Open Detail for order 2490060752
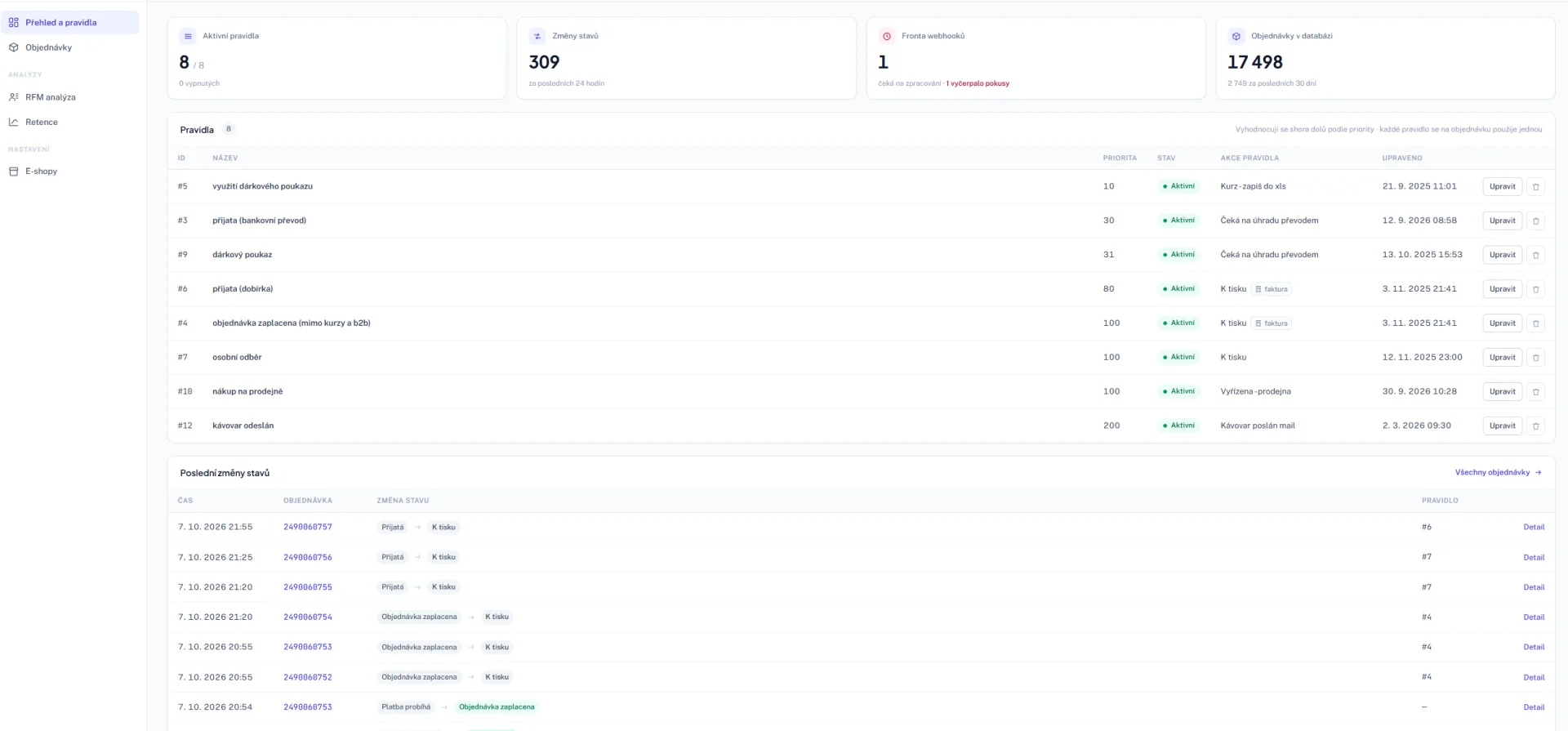The width and height of the screenshot is (1568, 731). [1534, 677]
